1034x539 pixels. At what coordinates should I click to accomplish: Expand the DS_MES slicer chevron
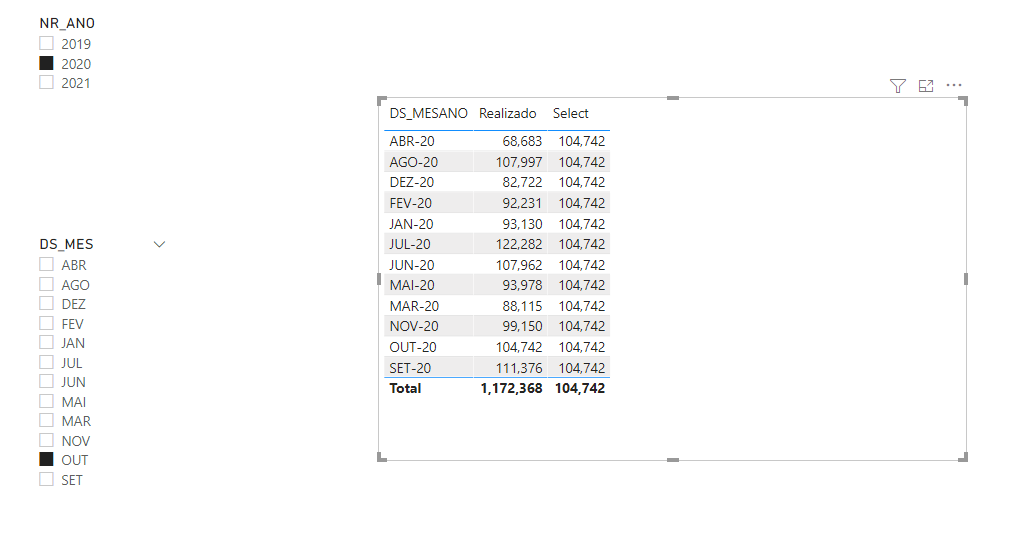point(159,244)
